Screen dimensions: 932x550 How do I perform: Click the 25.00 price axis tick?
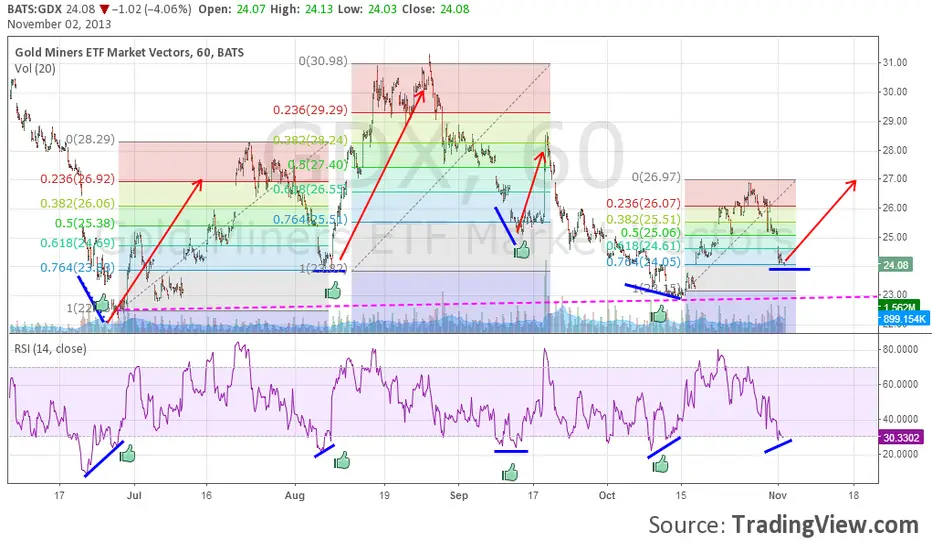tap(895, 237)
